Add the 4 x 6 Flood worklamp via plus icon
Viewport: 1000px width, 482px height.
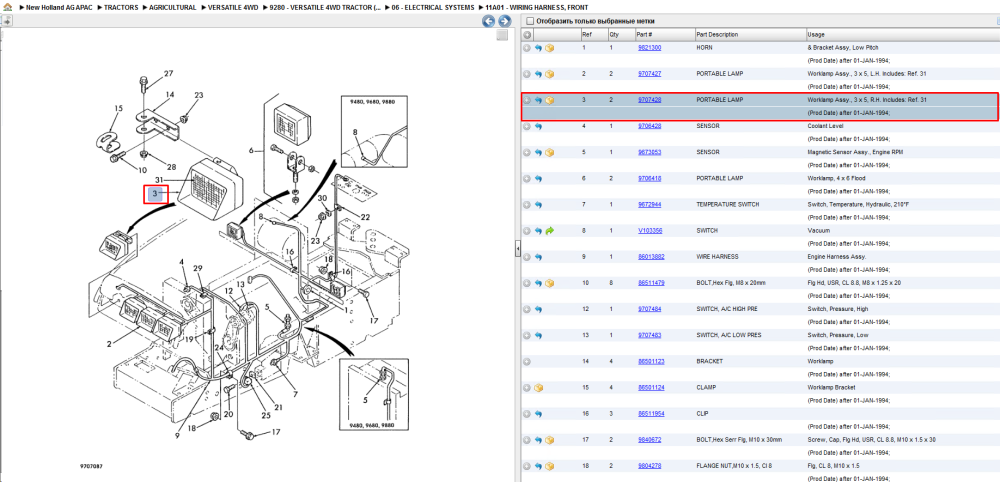click(527, 179)
